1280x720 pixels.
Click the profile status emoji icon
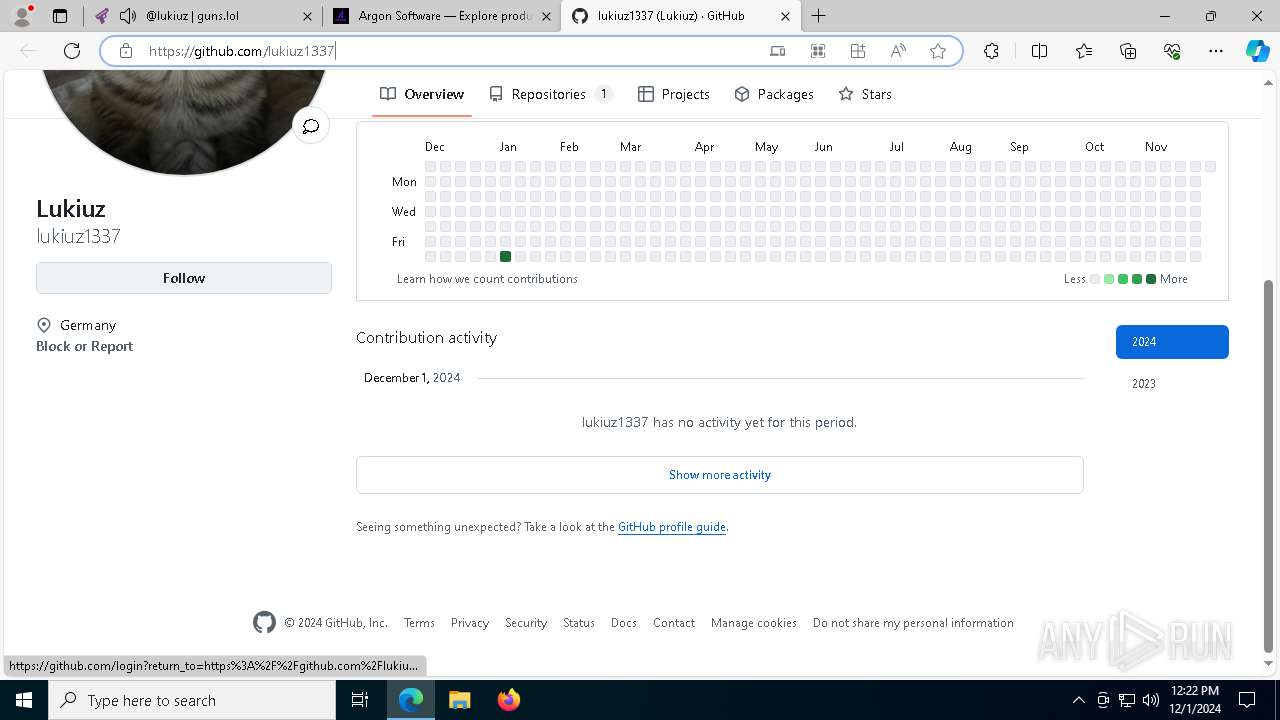pyautogui.click(x=311, y=126)
